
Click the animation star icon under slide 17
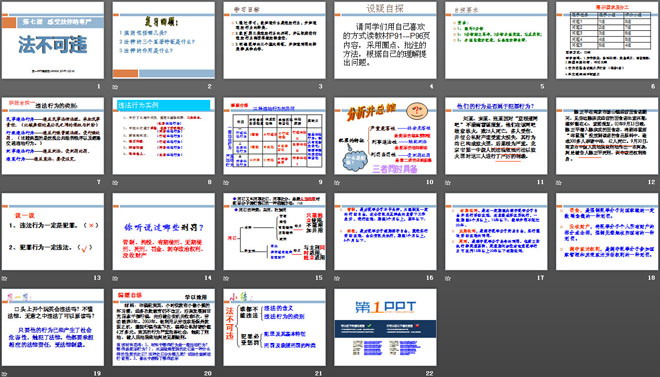click(x=448, y=278)
